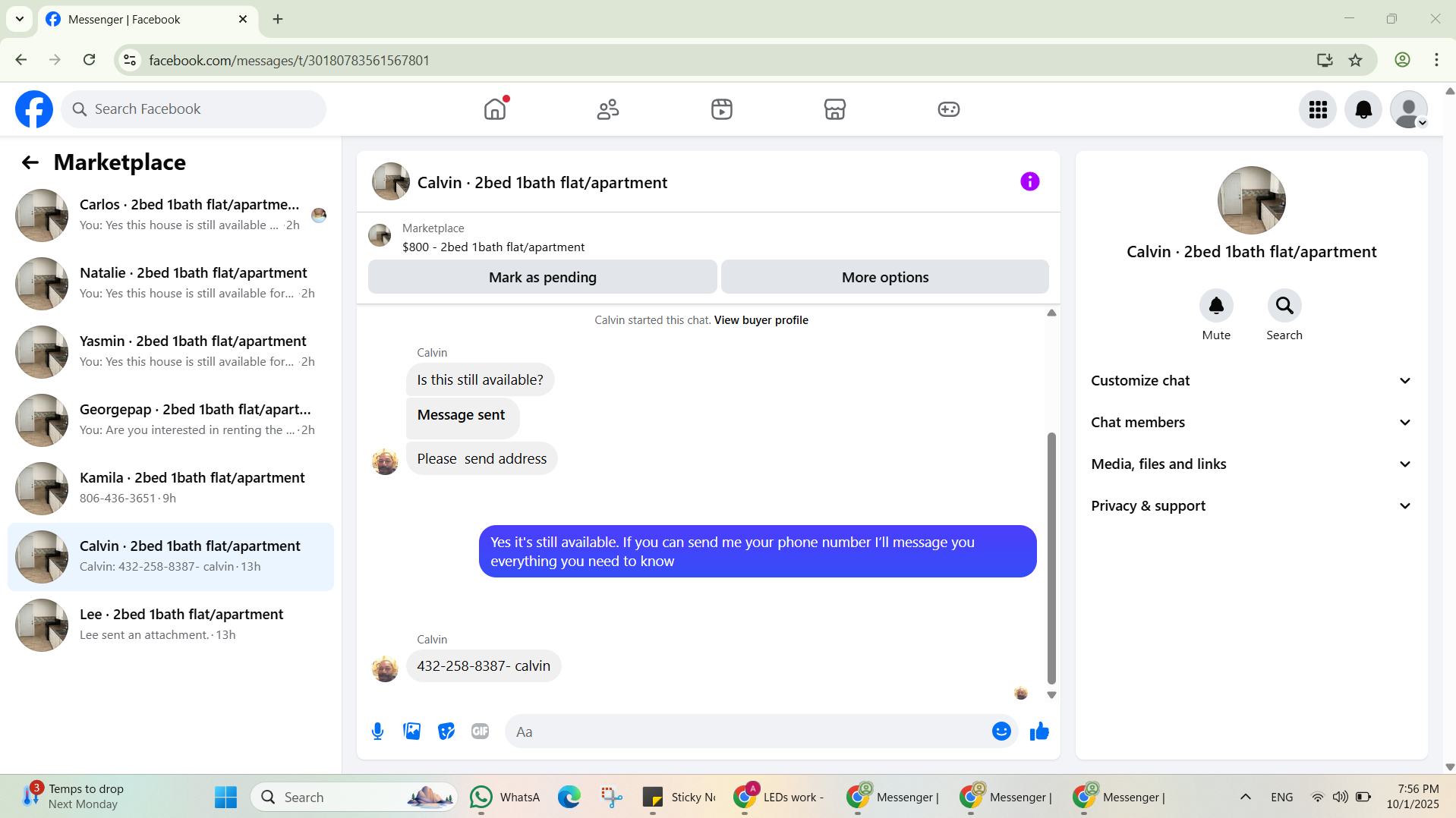Click the large listing thumbnail in info panel

[x=1252, y=200]
